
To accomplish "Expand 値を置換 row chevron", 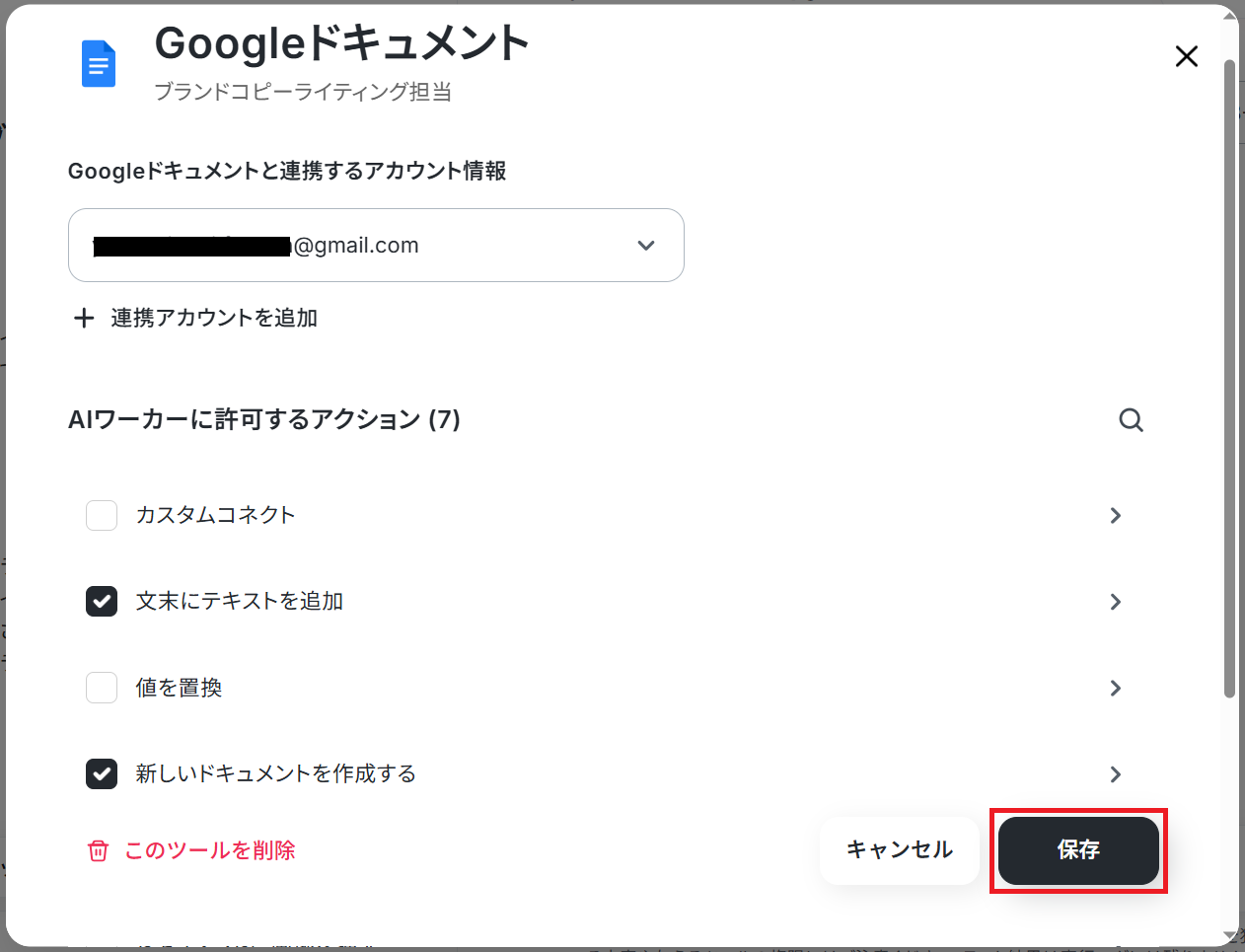I will pos(1116,688).
